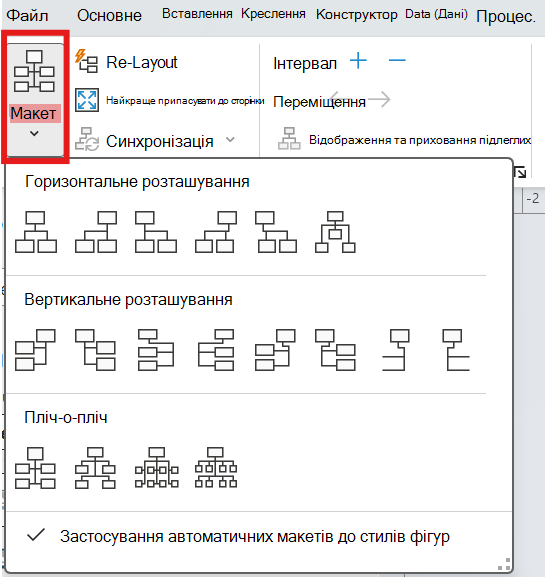Open the group dialog launcher arrow
545x577 pixels.
520,172
